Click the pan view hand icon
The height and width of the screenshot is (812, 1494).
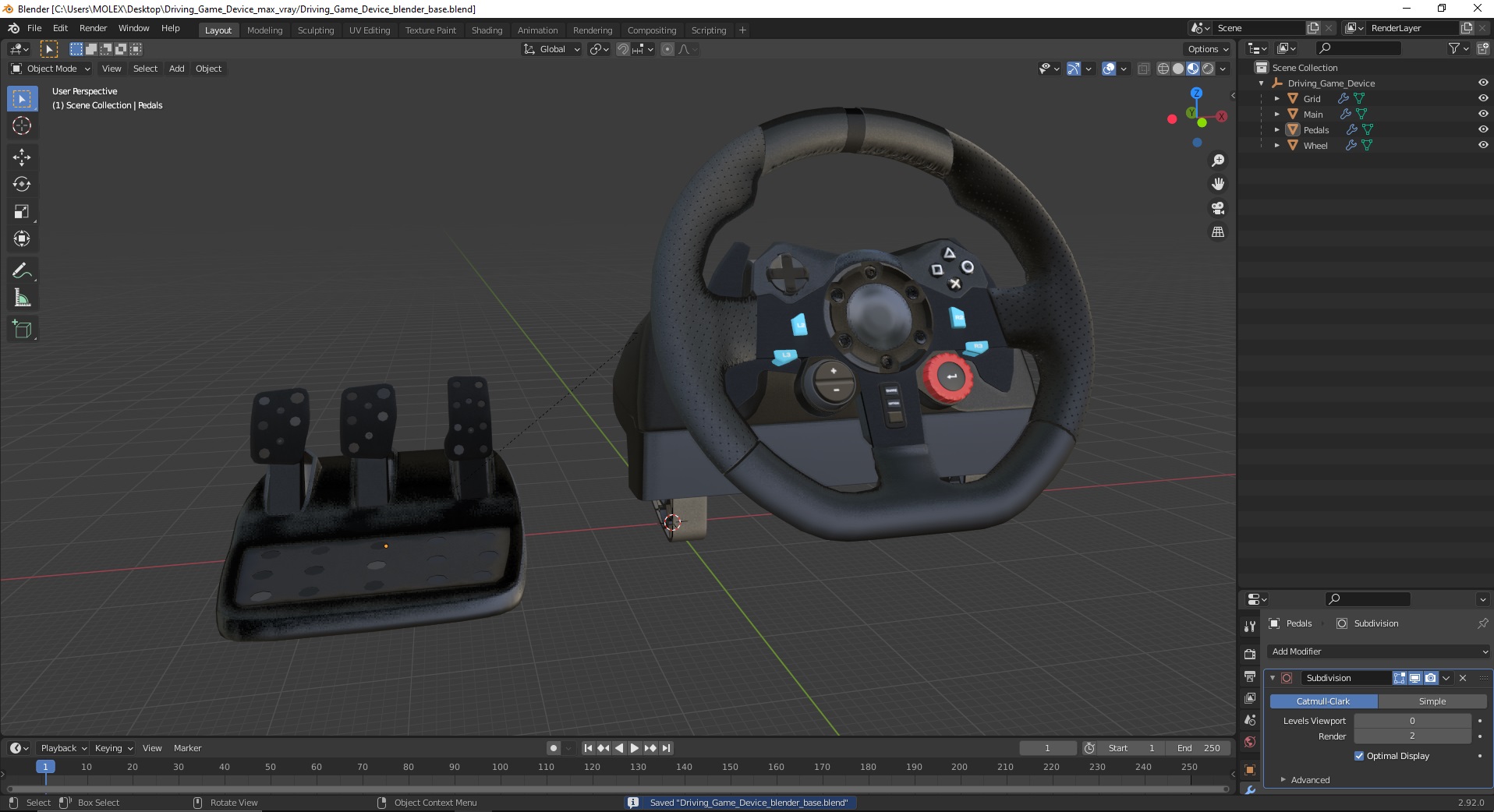[x=1217, y=184]
